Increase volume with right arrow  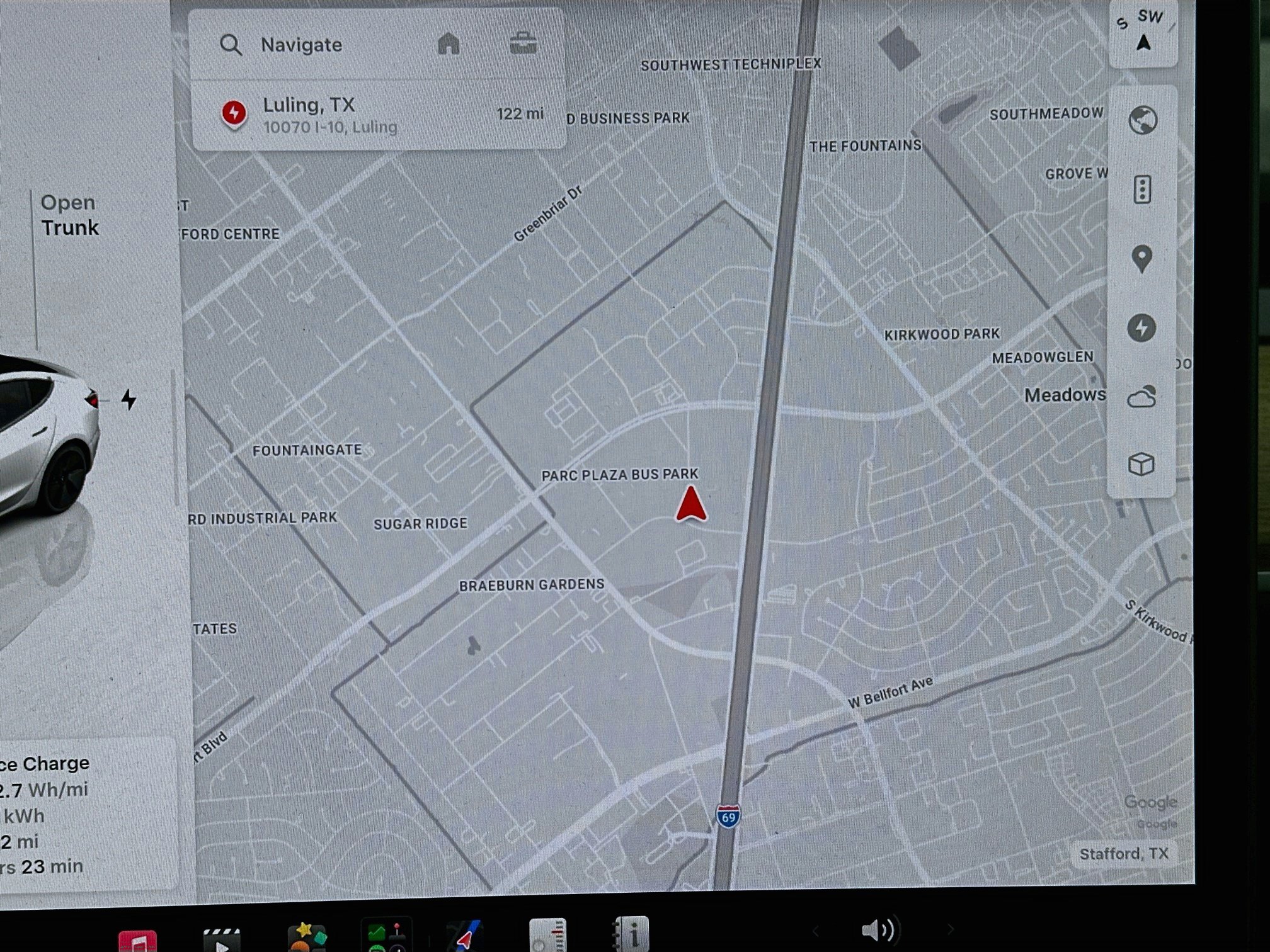[949, 929]
